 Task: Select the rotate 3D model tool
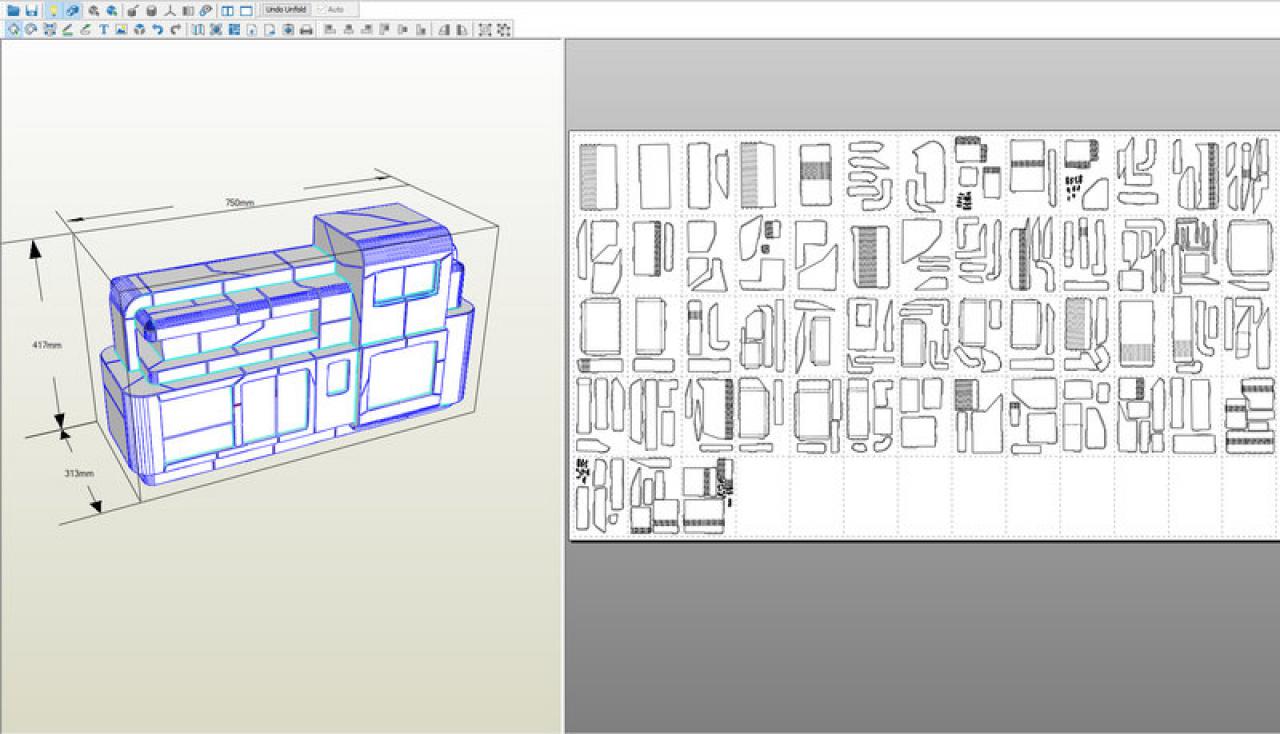pyautogui.click(x=14, y=29)
